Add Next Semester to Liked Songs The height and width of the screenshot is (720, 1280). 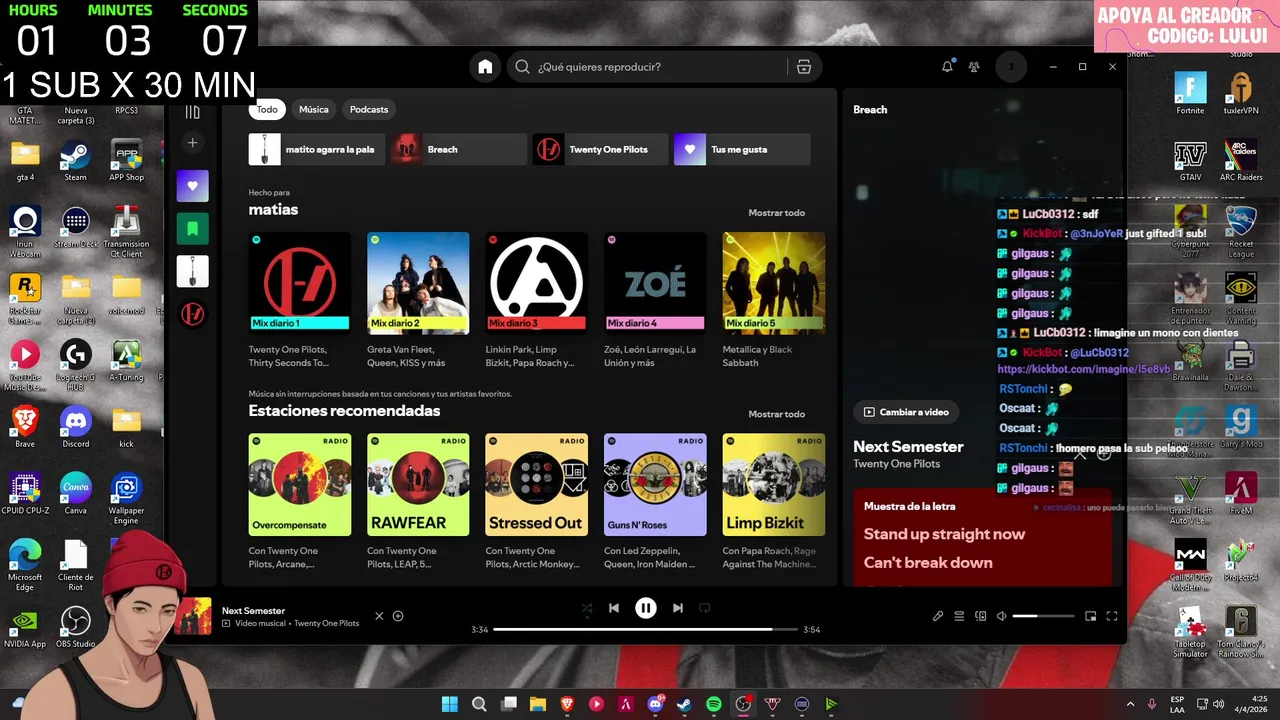coord(398,616)
